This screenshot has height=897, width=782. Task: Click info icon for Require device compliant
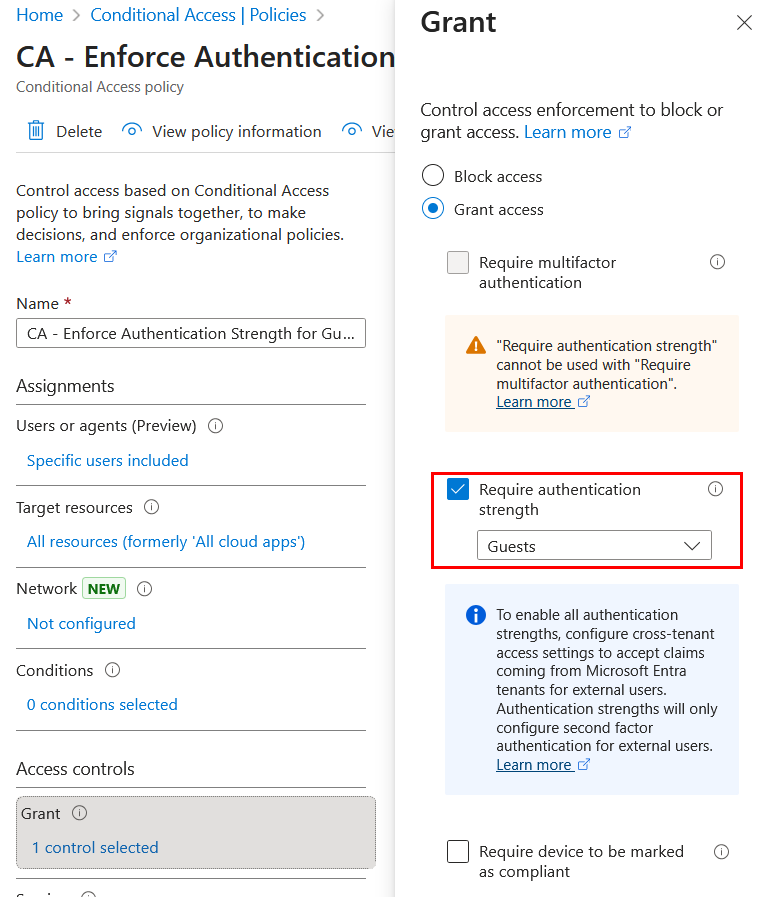coord(721,852)
